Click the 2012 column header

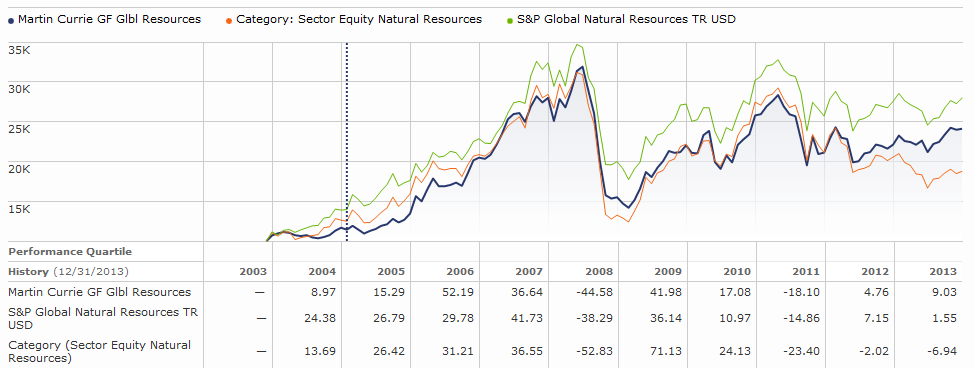pyautogui.click(x=875, y=272)
